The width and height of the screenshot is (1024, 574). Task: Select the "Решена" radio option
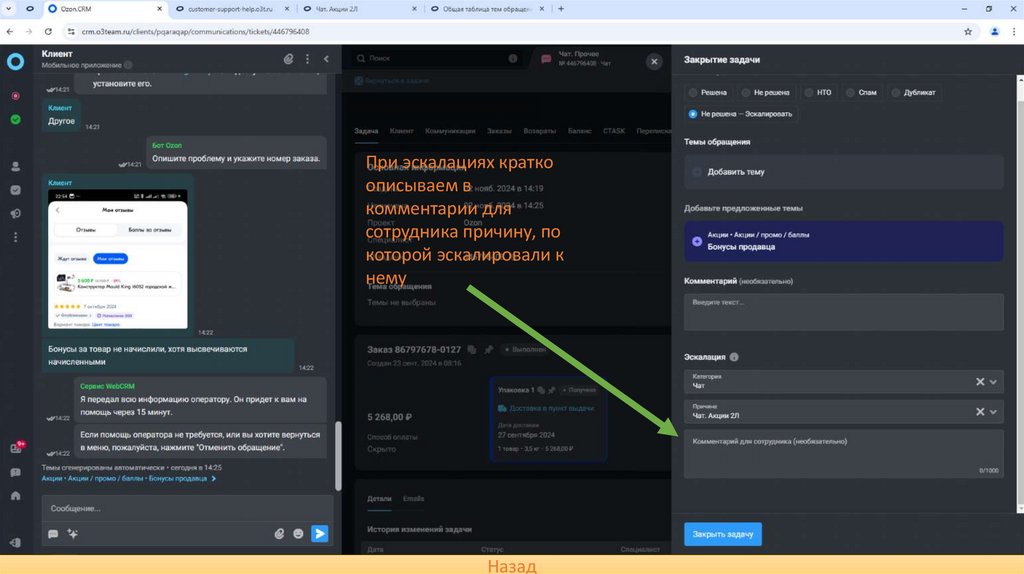tap(693, 92)
